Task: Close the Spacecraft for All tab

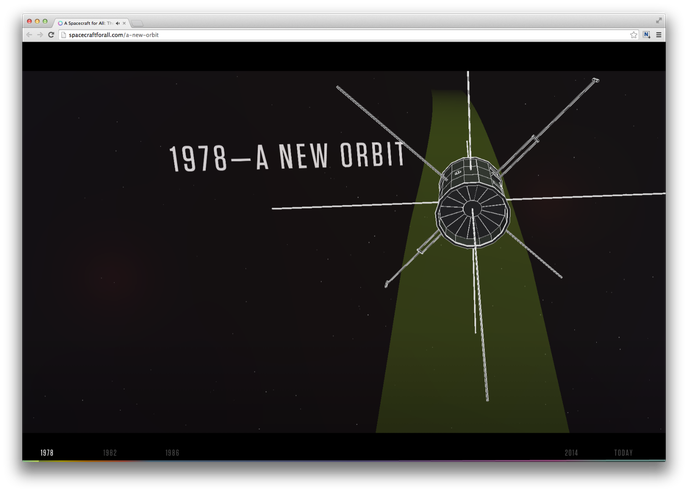Action: click(x=124, y=22)
